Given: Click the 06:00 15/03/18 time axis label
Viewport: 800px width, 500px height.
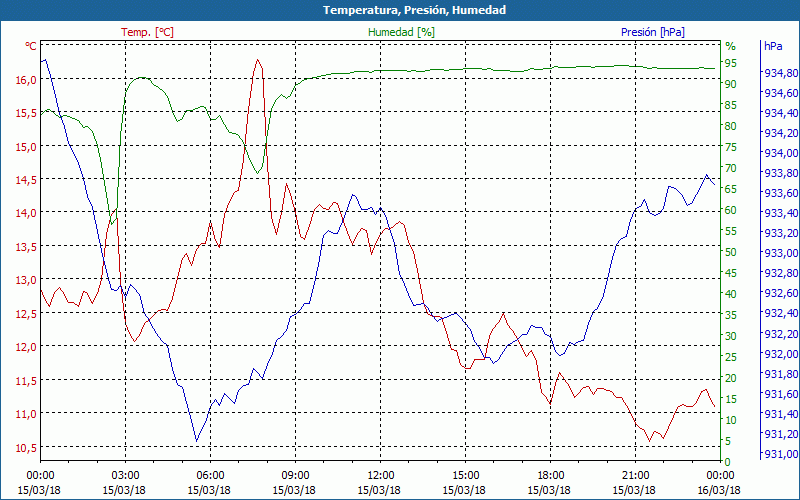Looking at the screenshot, I should coord(210,484).
